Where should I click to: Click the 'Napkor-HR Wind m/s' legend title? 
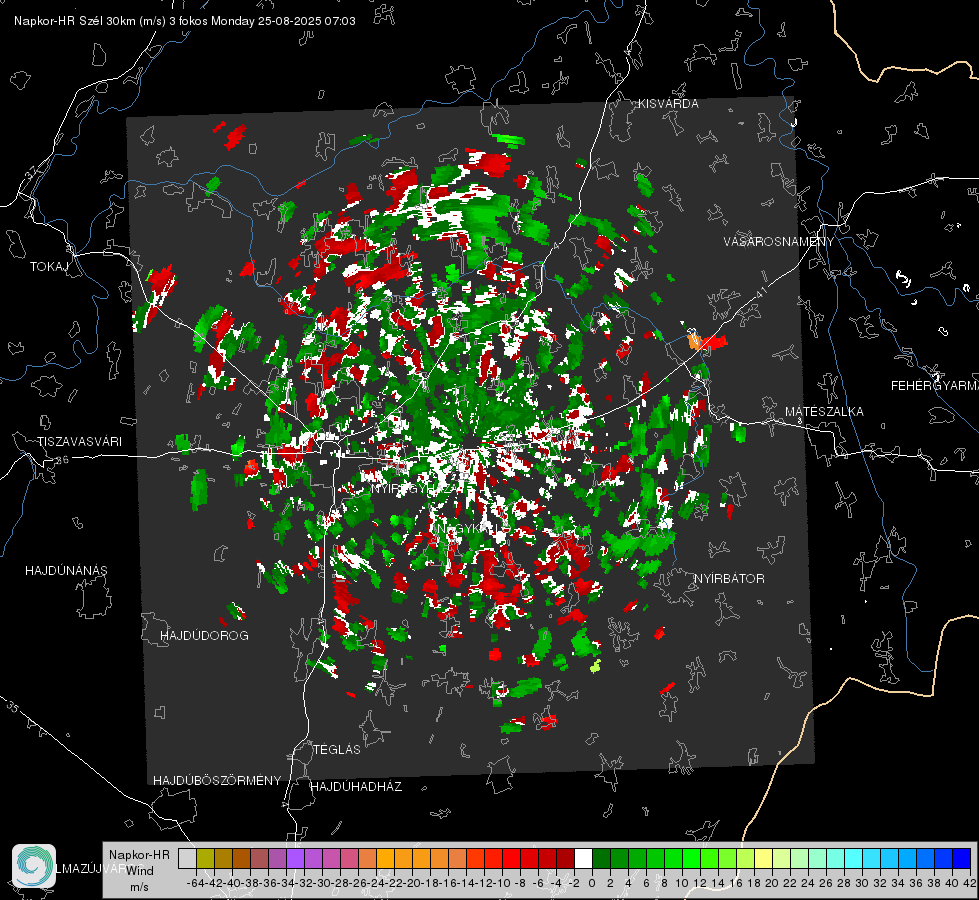coord(139,871)
